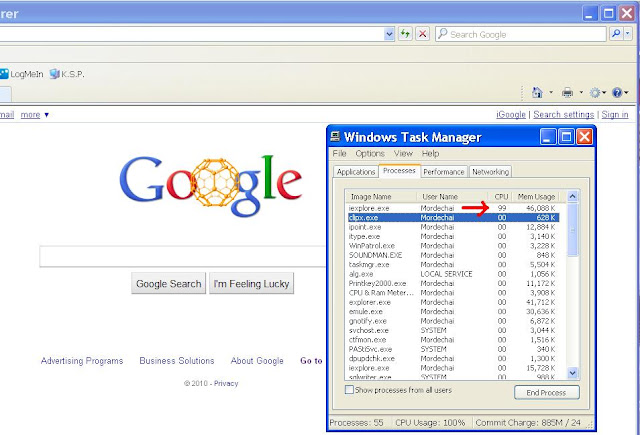640x435 pixels.
Task: Select the PAStiSvc.exe process row
Action: 453,349
